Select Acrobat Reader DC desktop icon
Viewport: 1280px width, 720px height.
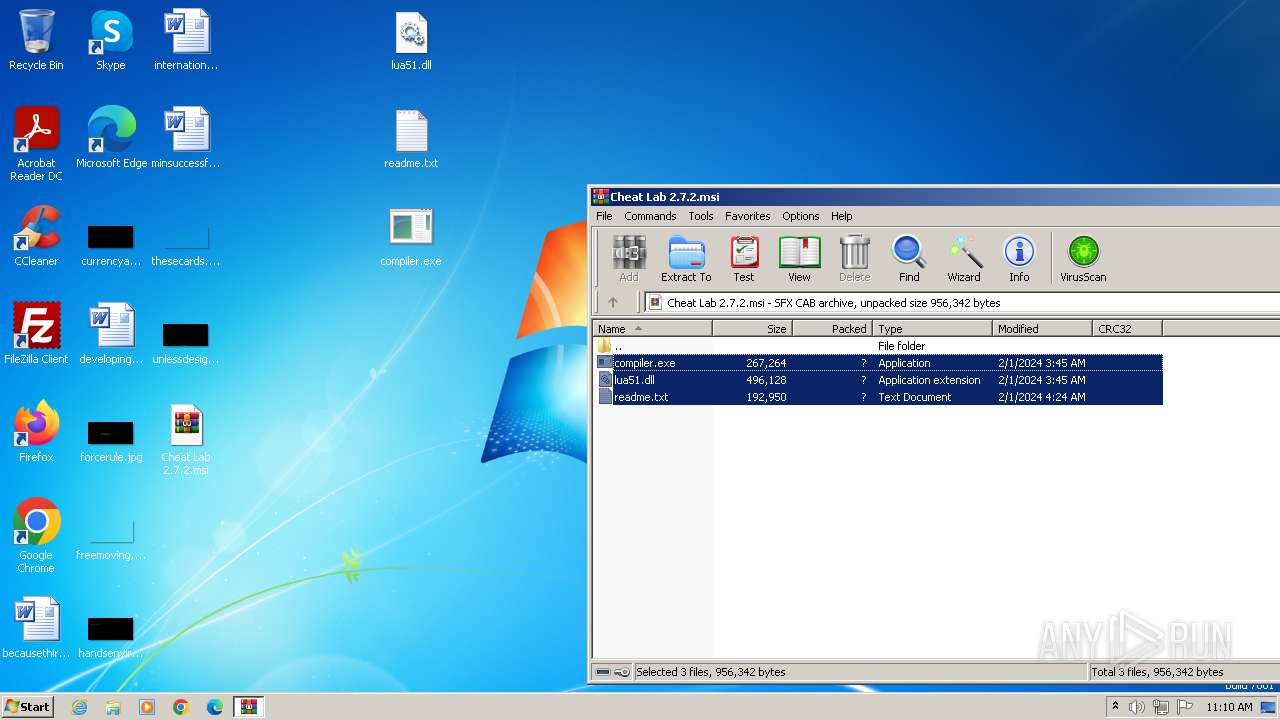[36, 145]
